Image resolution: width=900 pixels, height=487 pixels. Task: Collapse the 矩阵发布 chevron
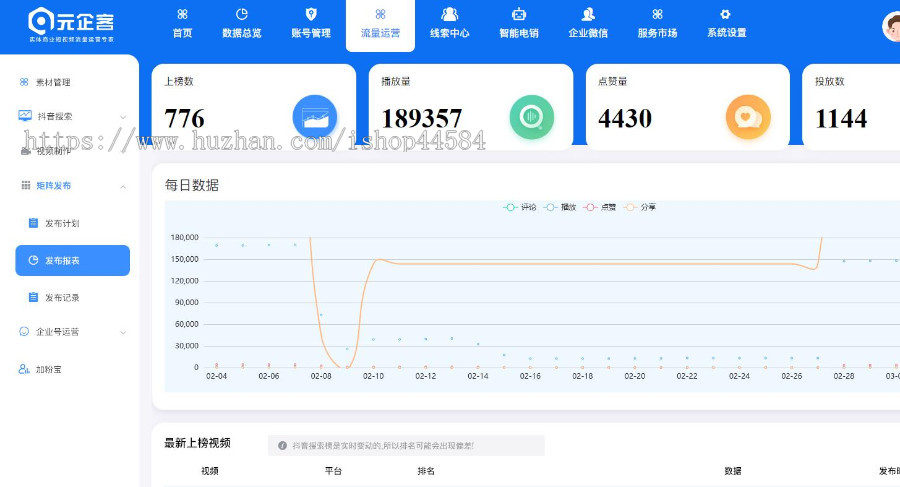123,186
